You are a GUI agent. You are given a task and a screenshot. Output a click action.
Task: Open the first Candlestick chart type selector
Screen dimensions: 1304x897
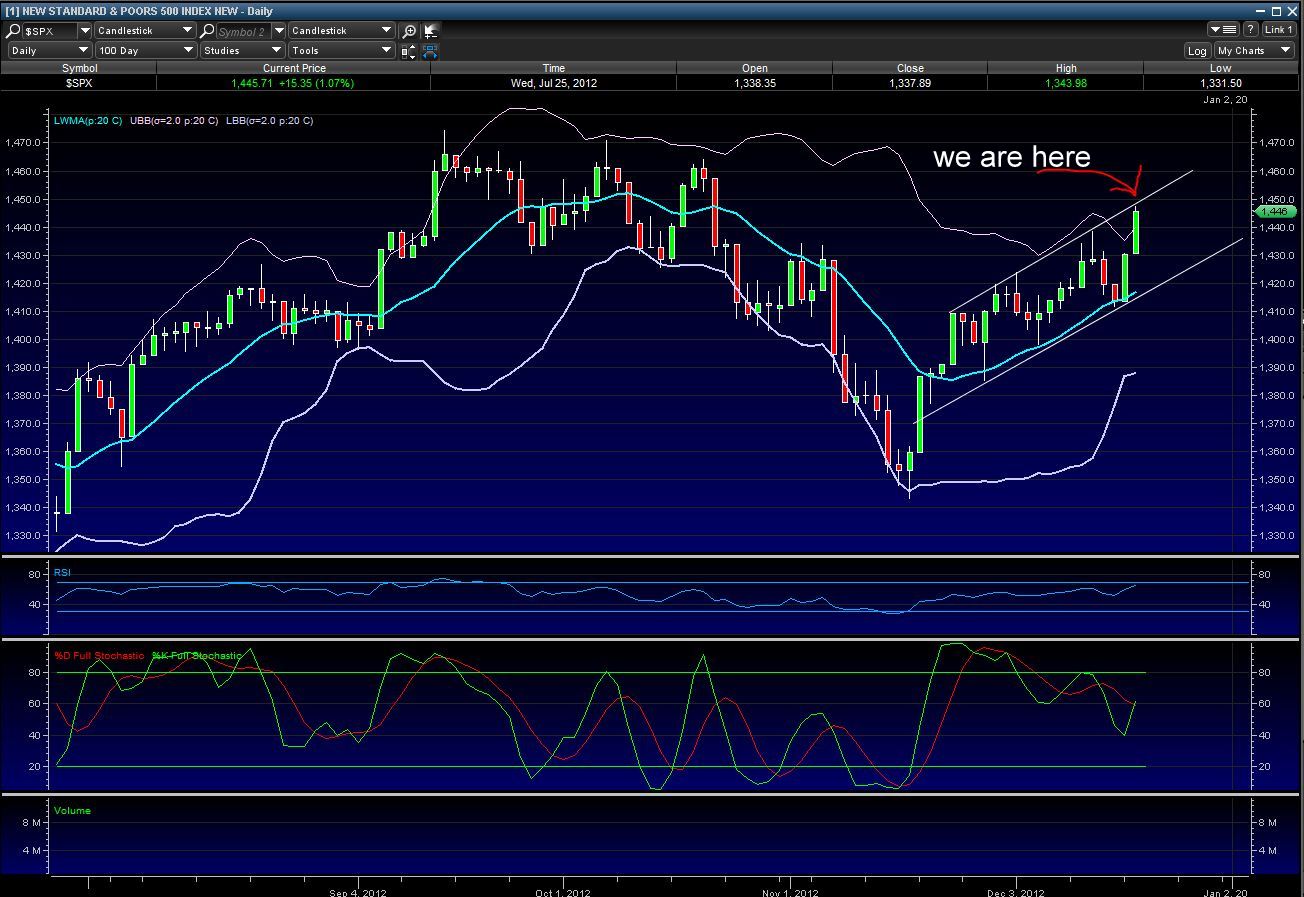145,31
